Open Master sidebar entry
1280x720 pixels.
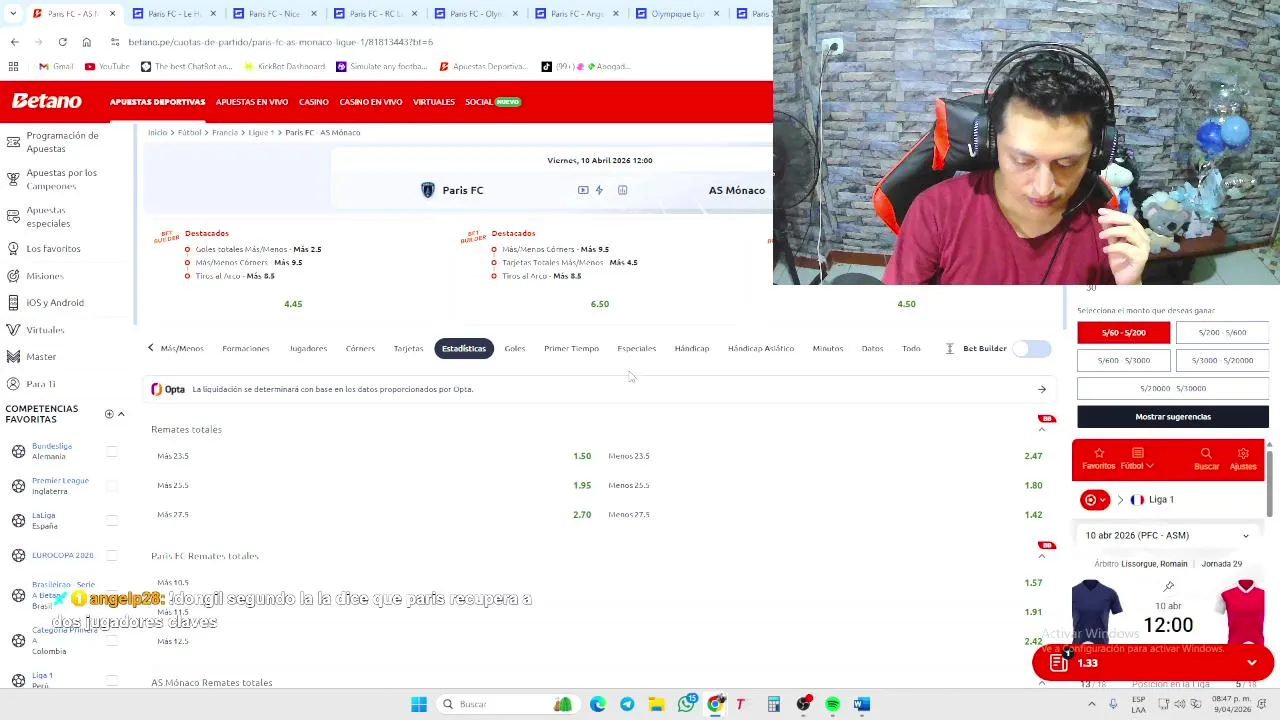[x=41, y=357]
